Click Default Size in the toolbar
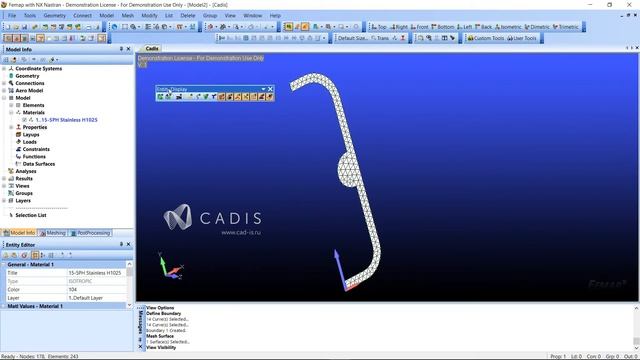This screenshot has width=640, height=360. [352, 38]
